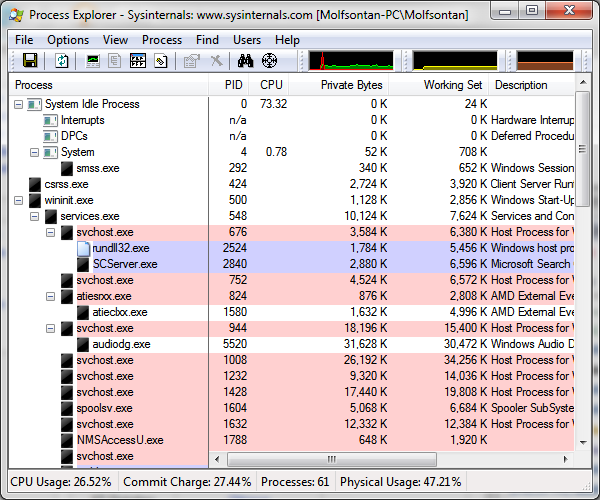Screen dimensions: 600x500
Task: Click the horizontal scrollbar thumb
Action: (x=332, y=459)
